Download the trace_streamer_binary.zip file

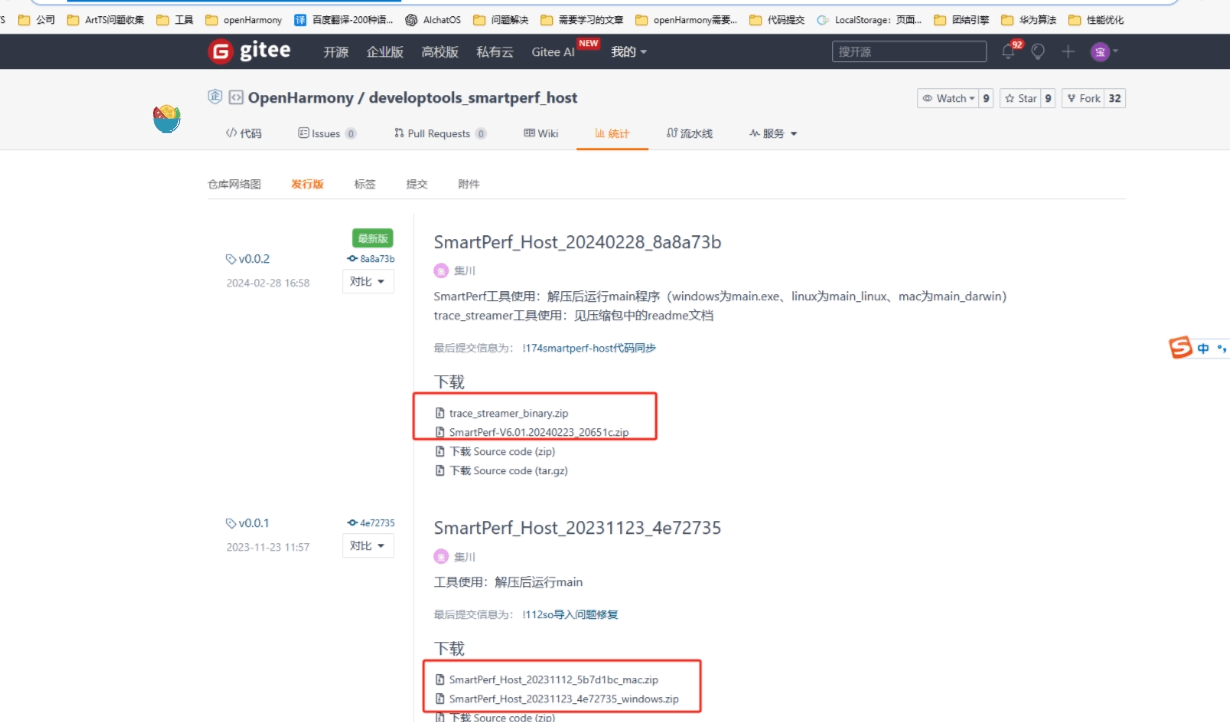coord(508,412)
